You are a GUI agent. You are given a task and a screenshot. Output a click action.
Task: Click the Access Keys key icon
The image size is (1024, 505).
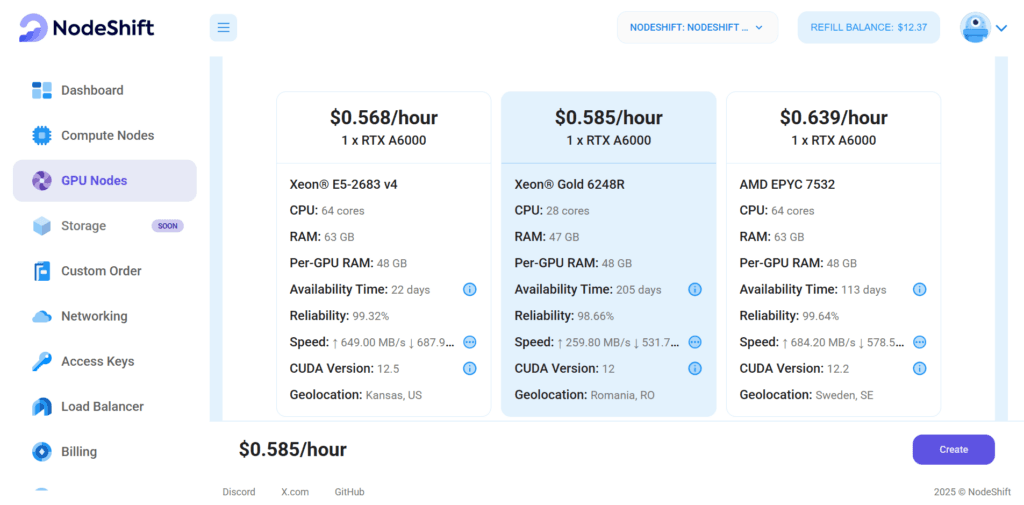coord(42,361)
